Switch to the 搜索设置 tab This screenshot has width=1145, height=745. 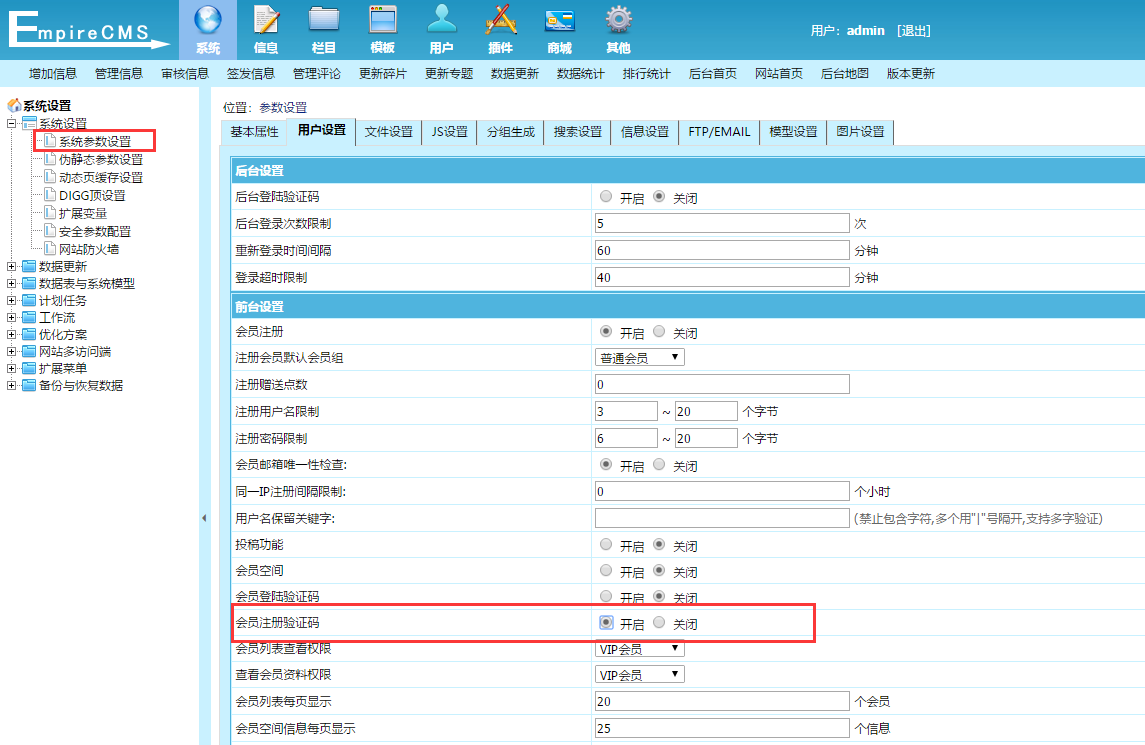point(578,132)
